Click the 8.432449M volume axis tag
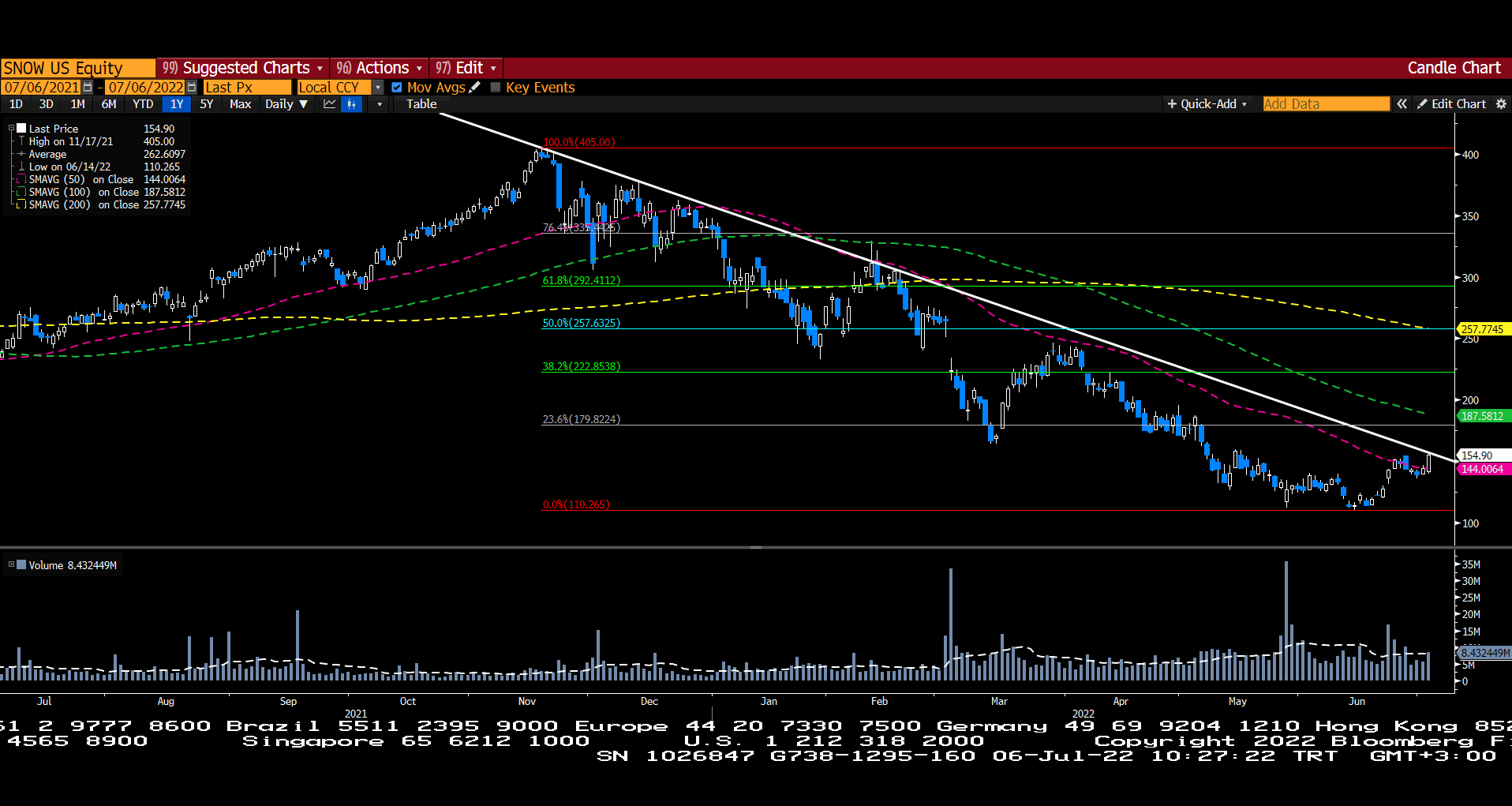 (x=1484, y=653)
